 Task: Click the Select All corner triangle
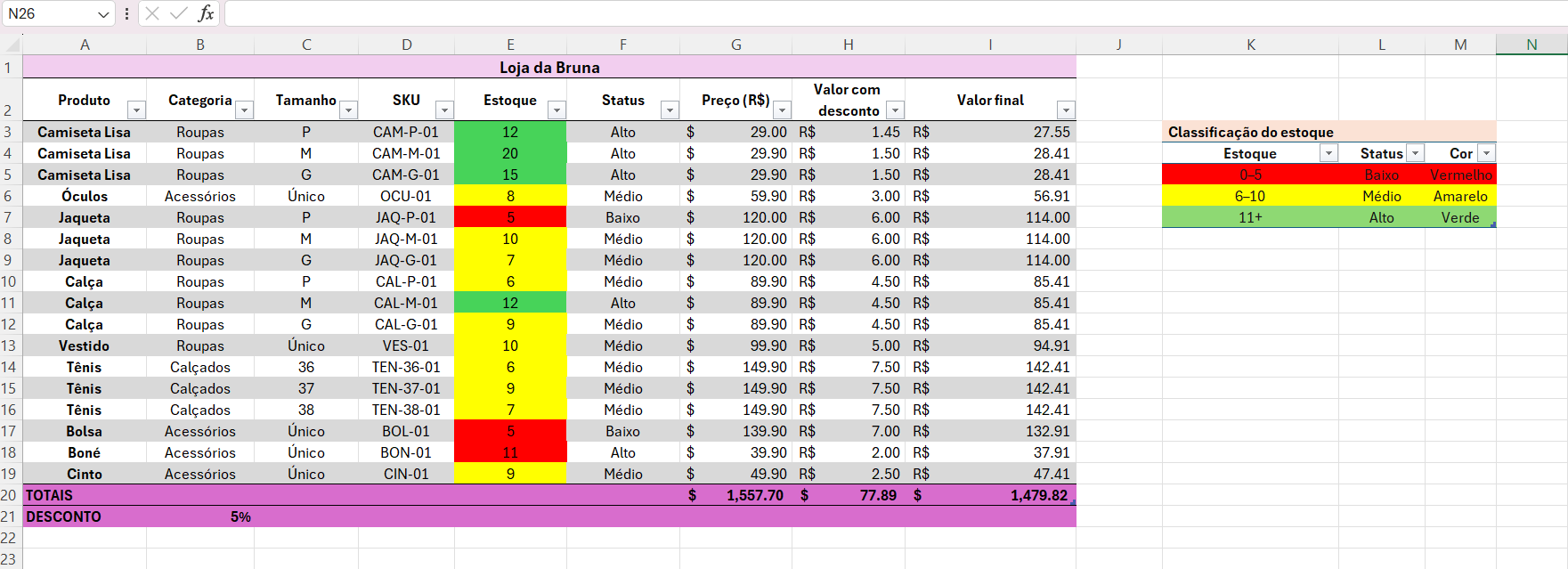pyautogui.click(x=12, y=45)
